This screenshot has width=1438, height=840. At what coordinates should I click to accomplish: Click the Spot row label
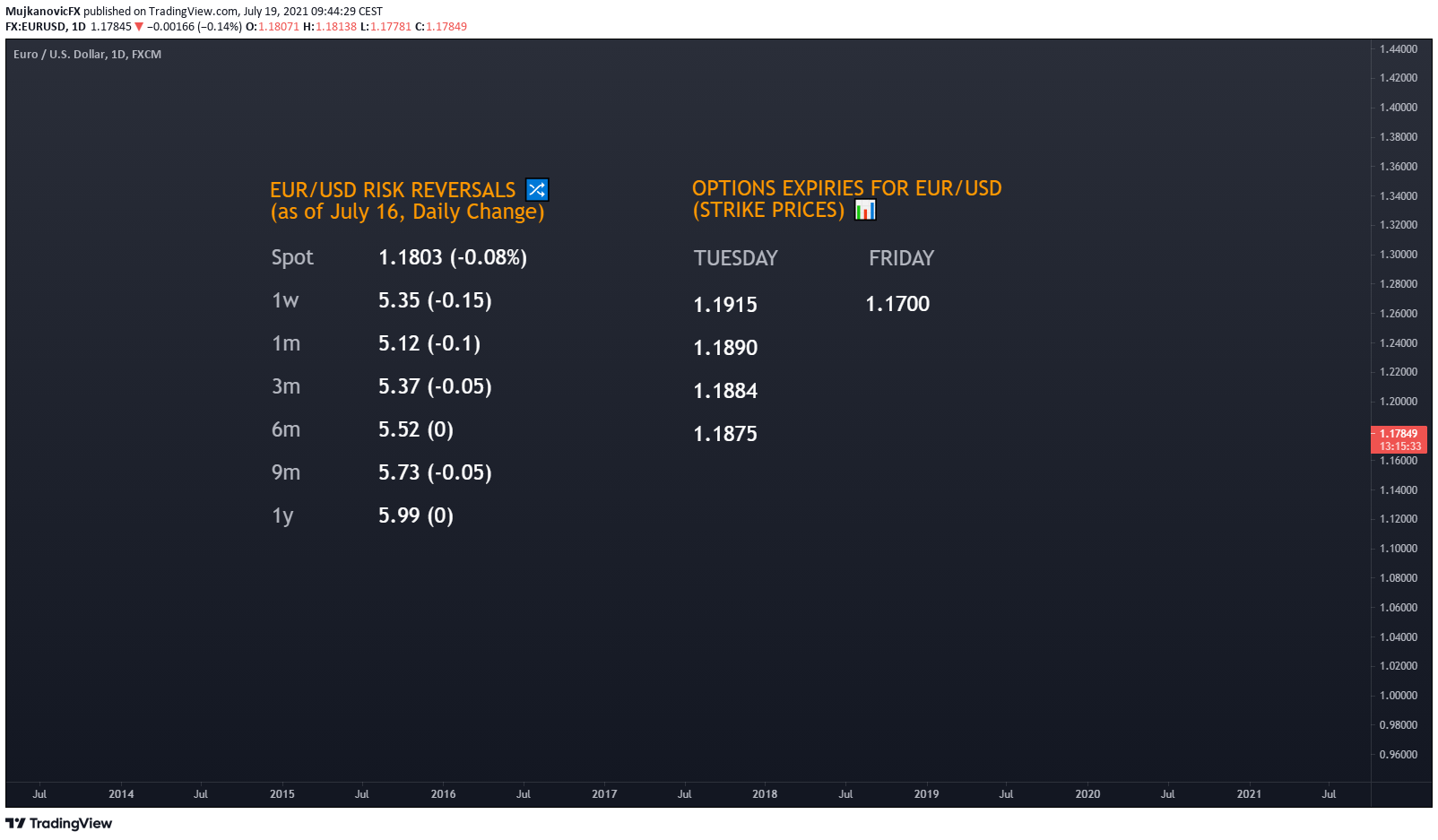(292, 257)
